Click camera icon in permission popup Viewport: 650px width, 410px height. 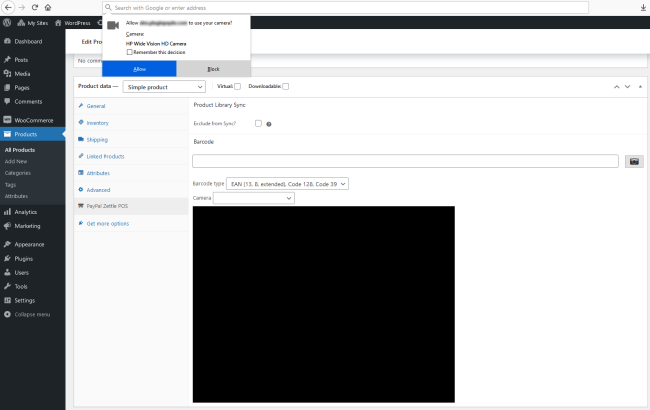pos(113,25)
